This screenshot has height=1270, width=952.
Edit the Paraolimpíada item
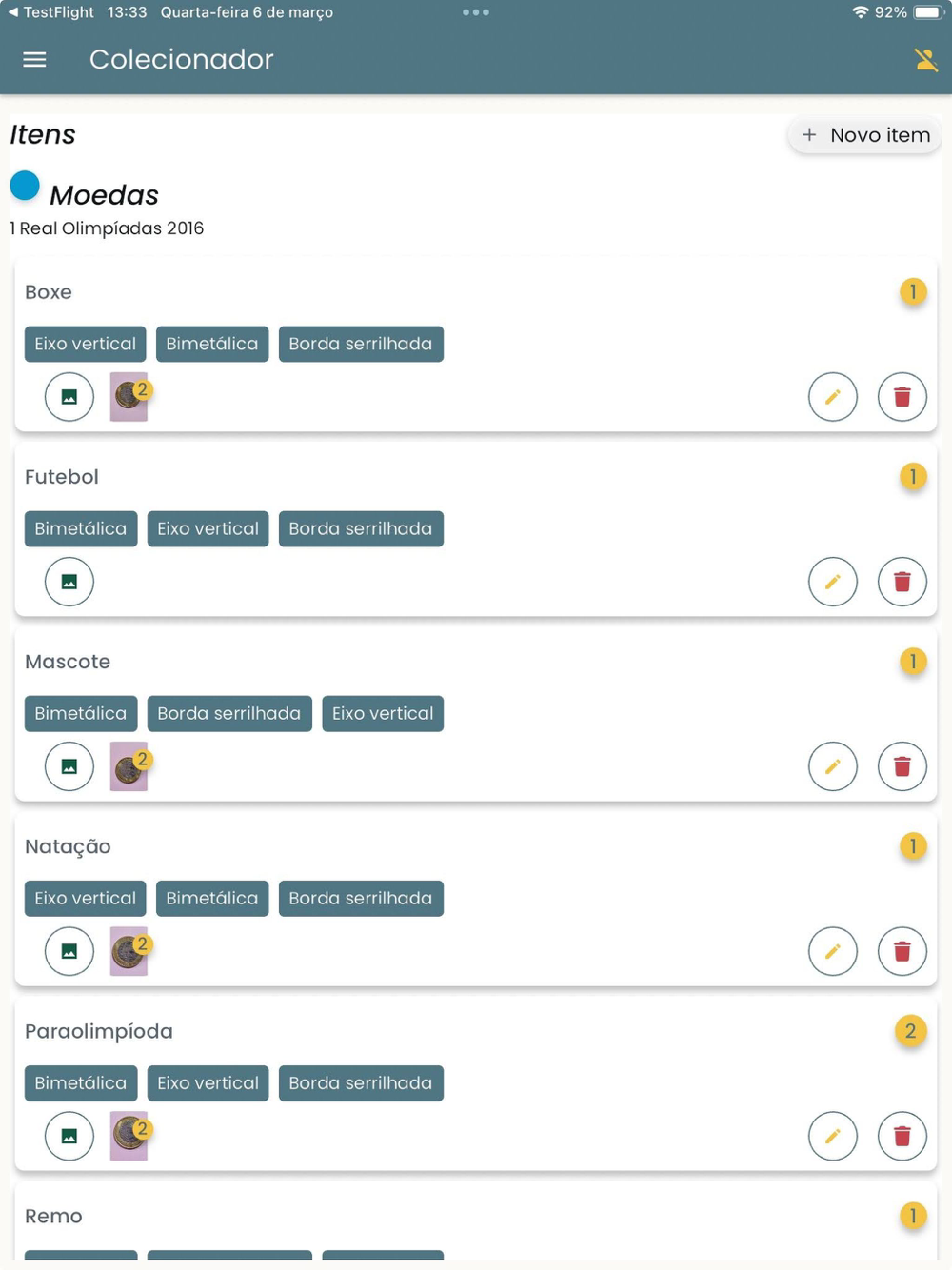click(x=833, y=1136)
